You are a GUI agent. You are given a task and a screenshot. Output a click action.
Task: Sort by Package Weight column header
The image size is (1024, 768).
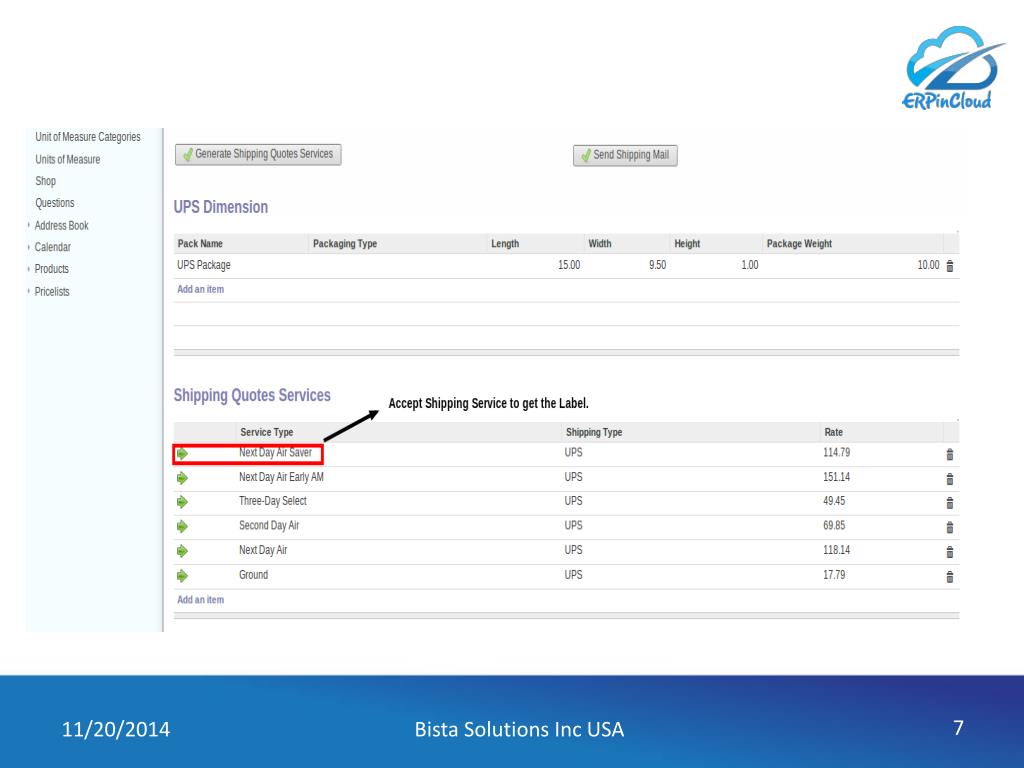799,244
